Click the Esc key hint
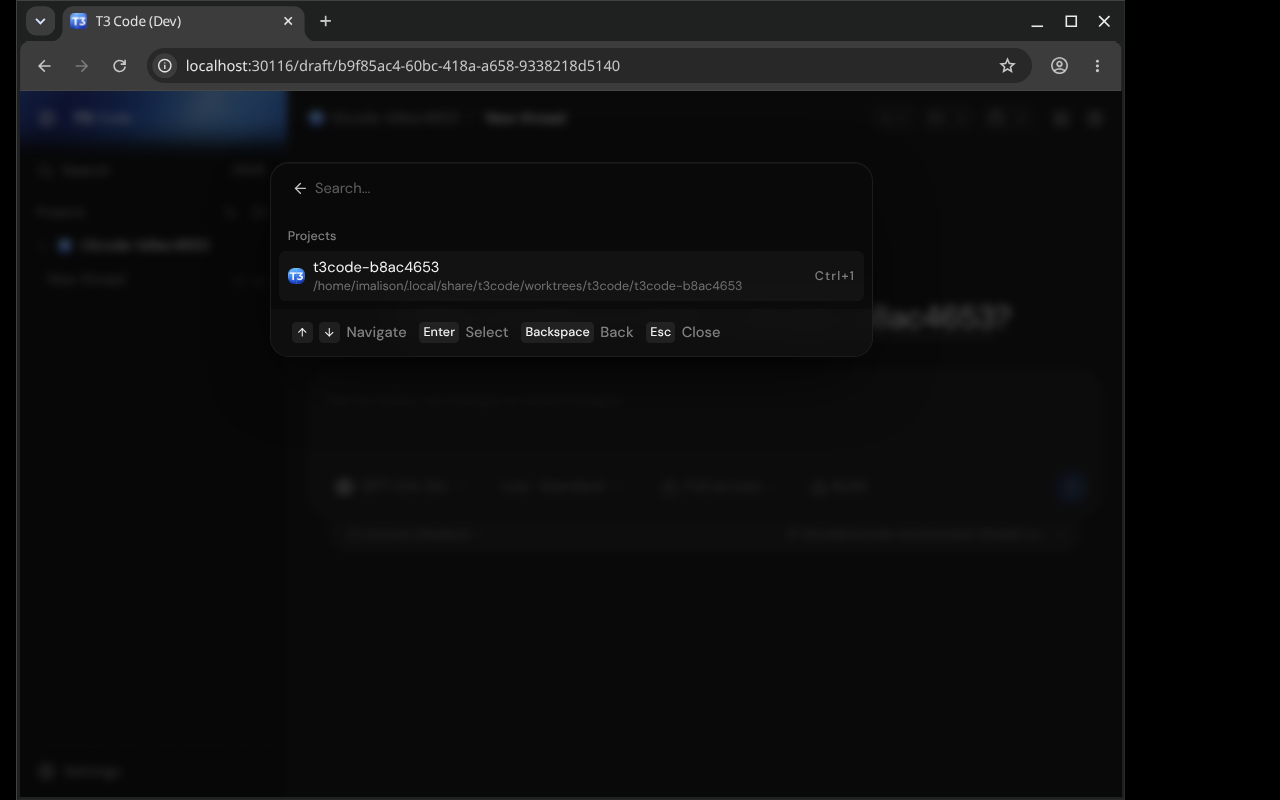 (x=660, y=332)
